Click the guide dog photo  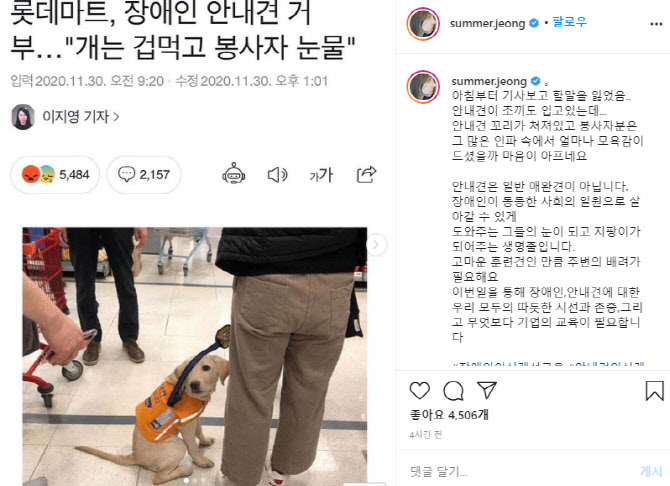tap(195, 356)
